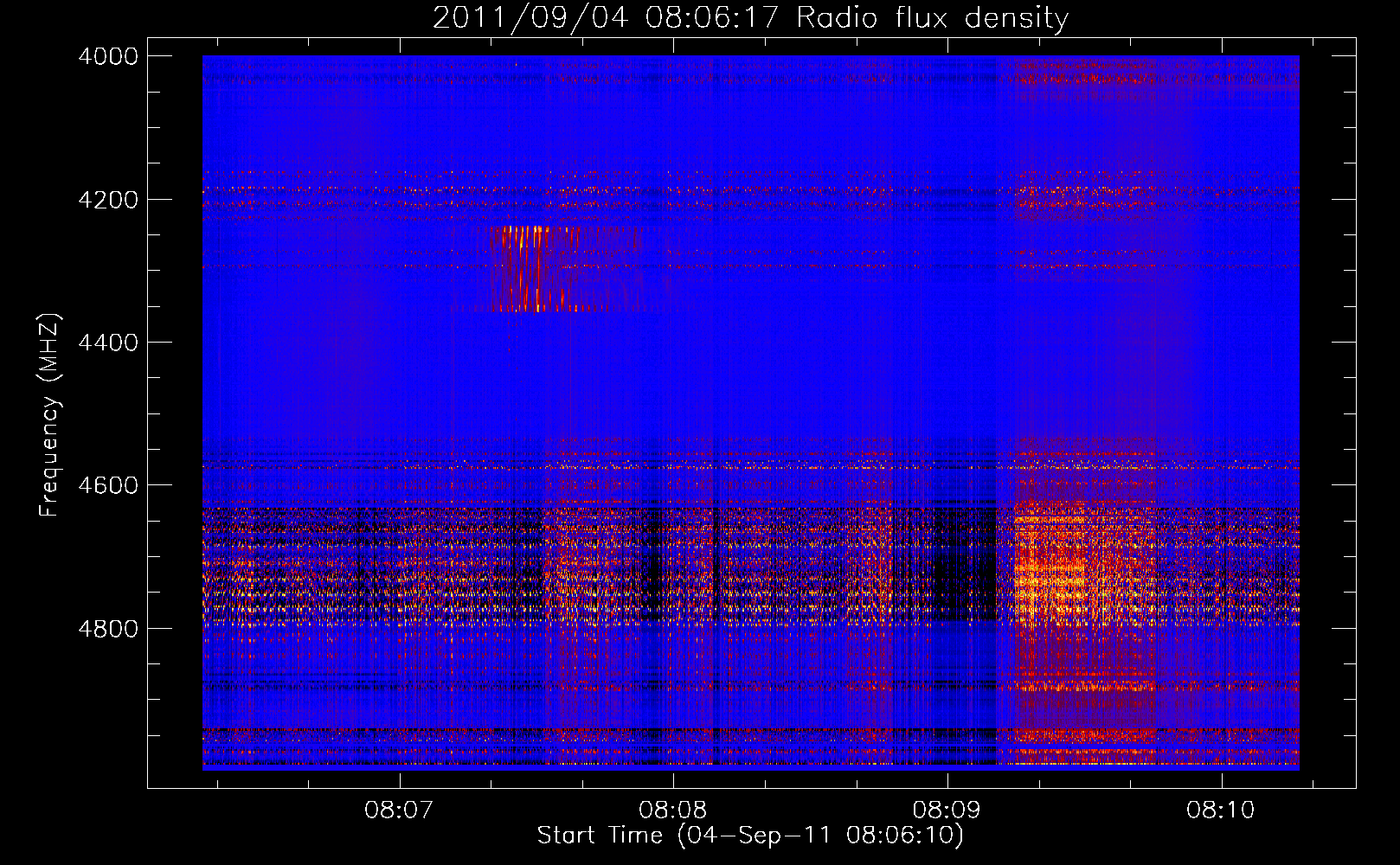Click the 4600 frequency tick label
The image size is (1400, 865).
[108, 485]
